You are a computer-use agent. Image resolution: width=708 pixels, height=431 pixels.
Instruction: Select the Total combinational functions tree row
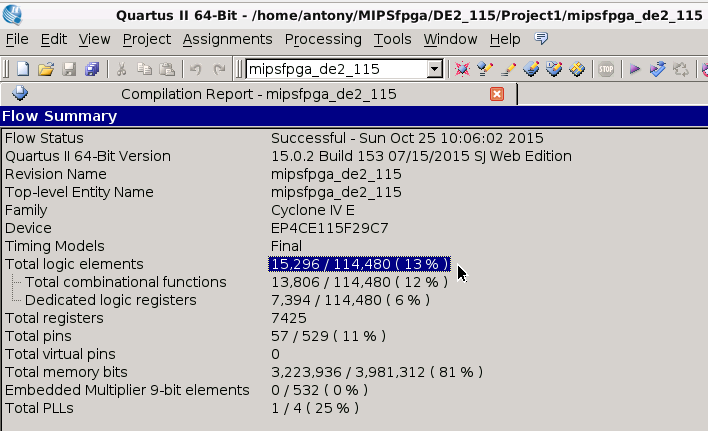[x=125, y=282]
